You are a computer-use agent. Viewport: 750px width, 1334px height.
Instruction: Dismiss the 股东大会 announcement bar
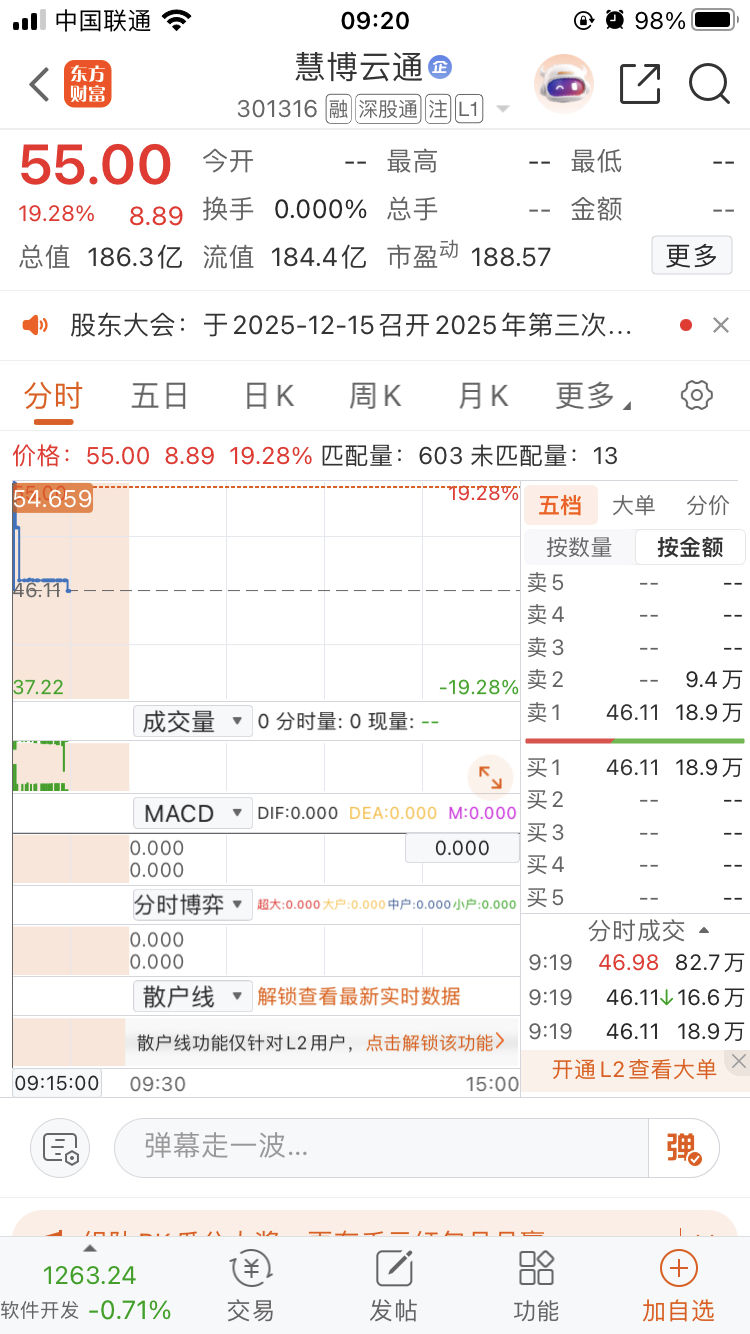[721, 325]
